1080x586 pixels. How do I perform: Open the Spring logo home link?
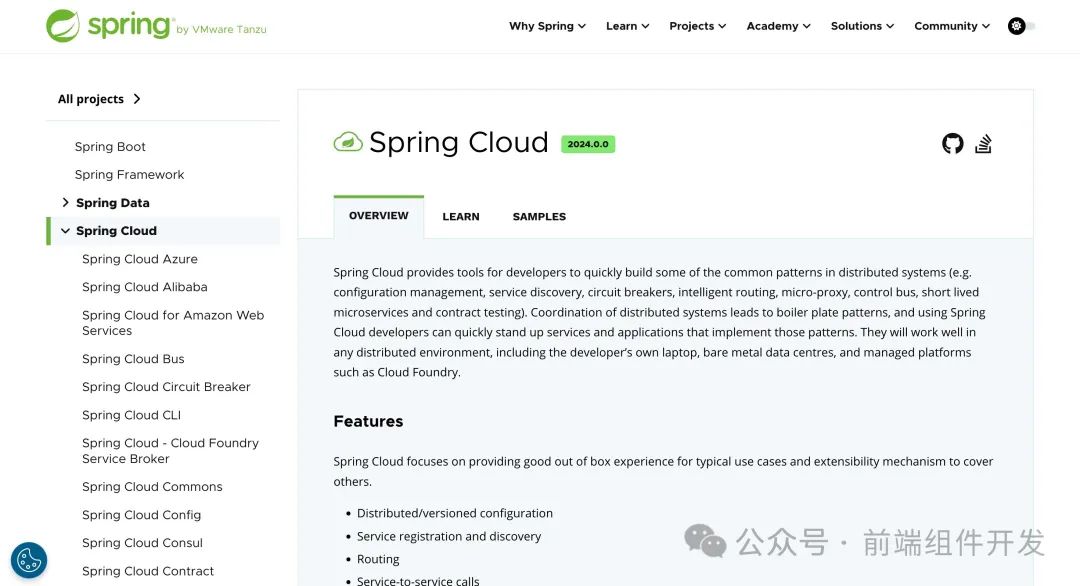pos(156,26)
